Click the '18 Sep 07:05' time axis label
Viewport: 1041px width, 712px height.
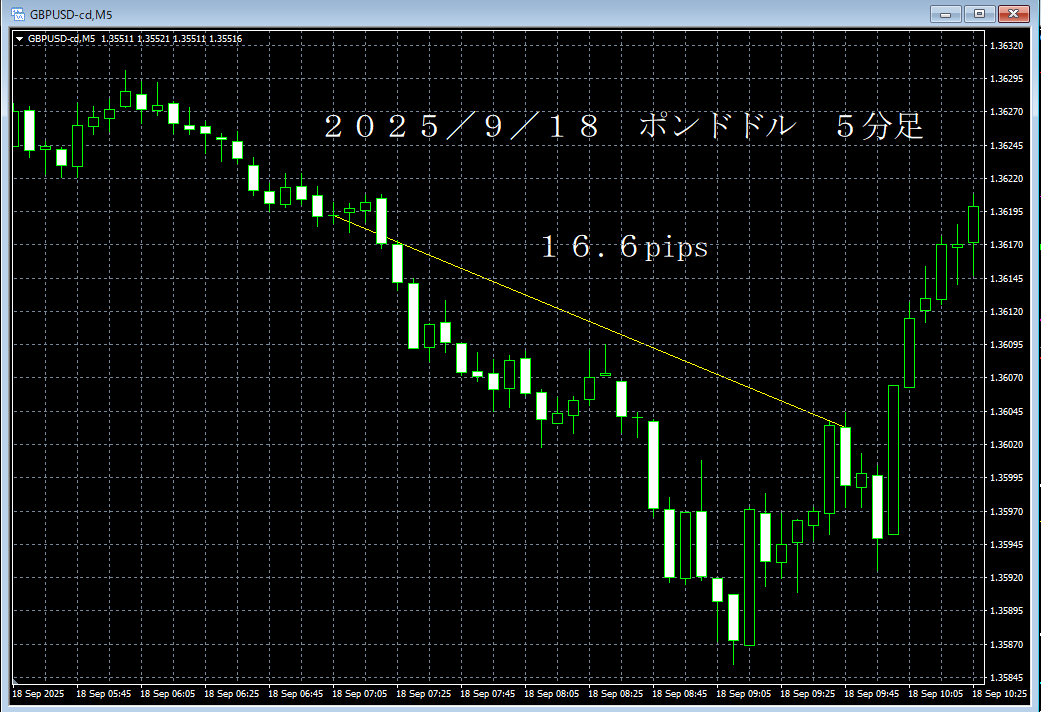pyautogui.click(x=359, y=693)
